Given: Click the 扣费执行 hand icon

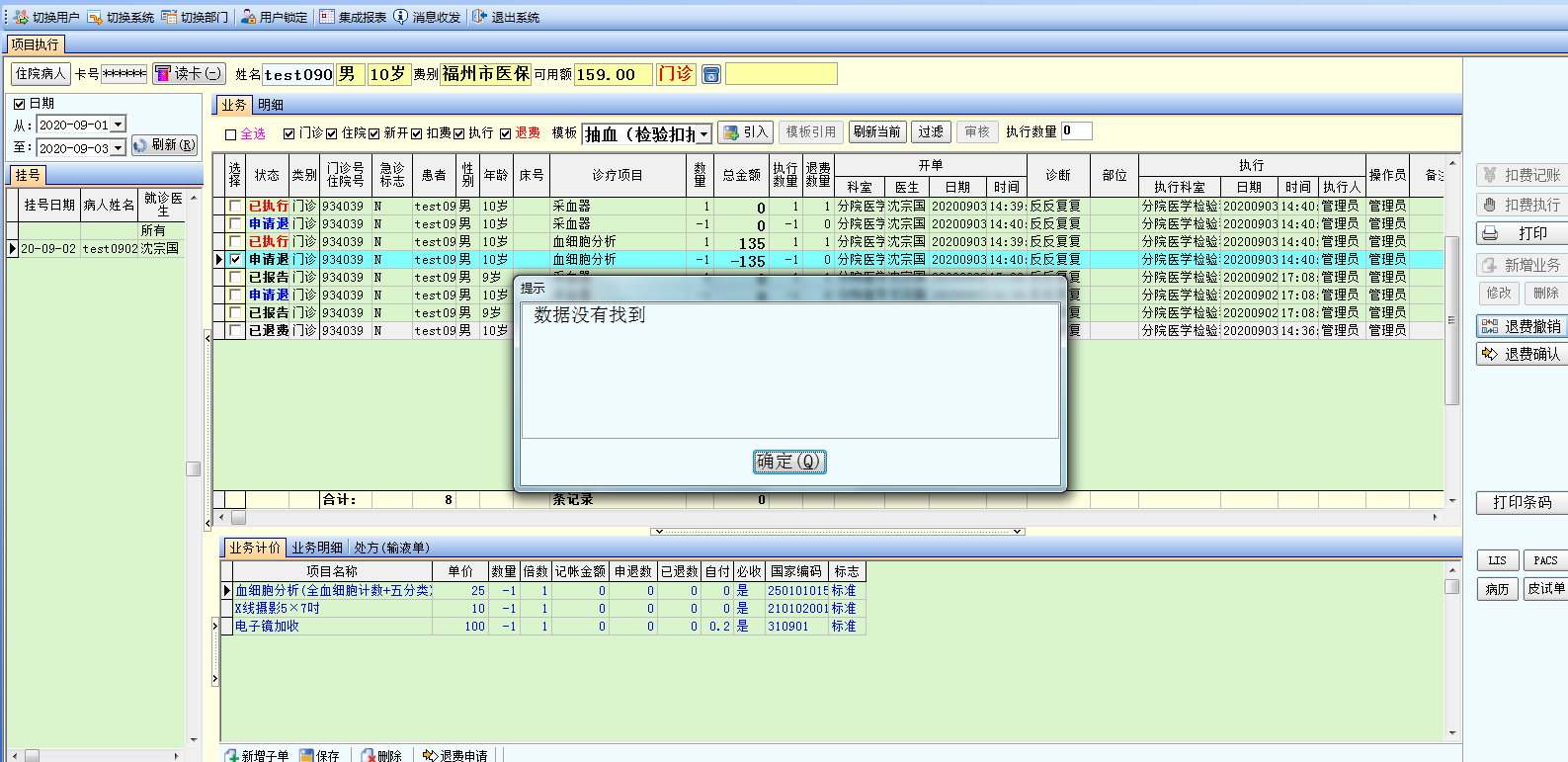Looking at the screenshot, I should (1490, 205).
